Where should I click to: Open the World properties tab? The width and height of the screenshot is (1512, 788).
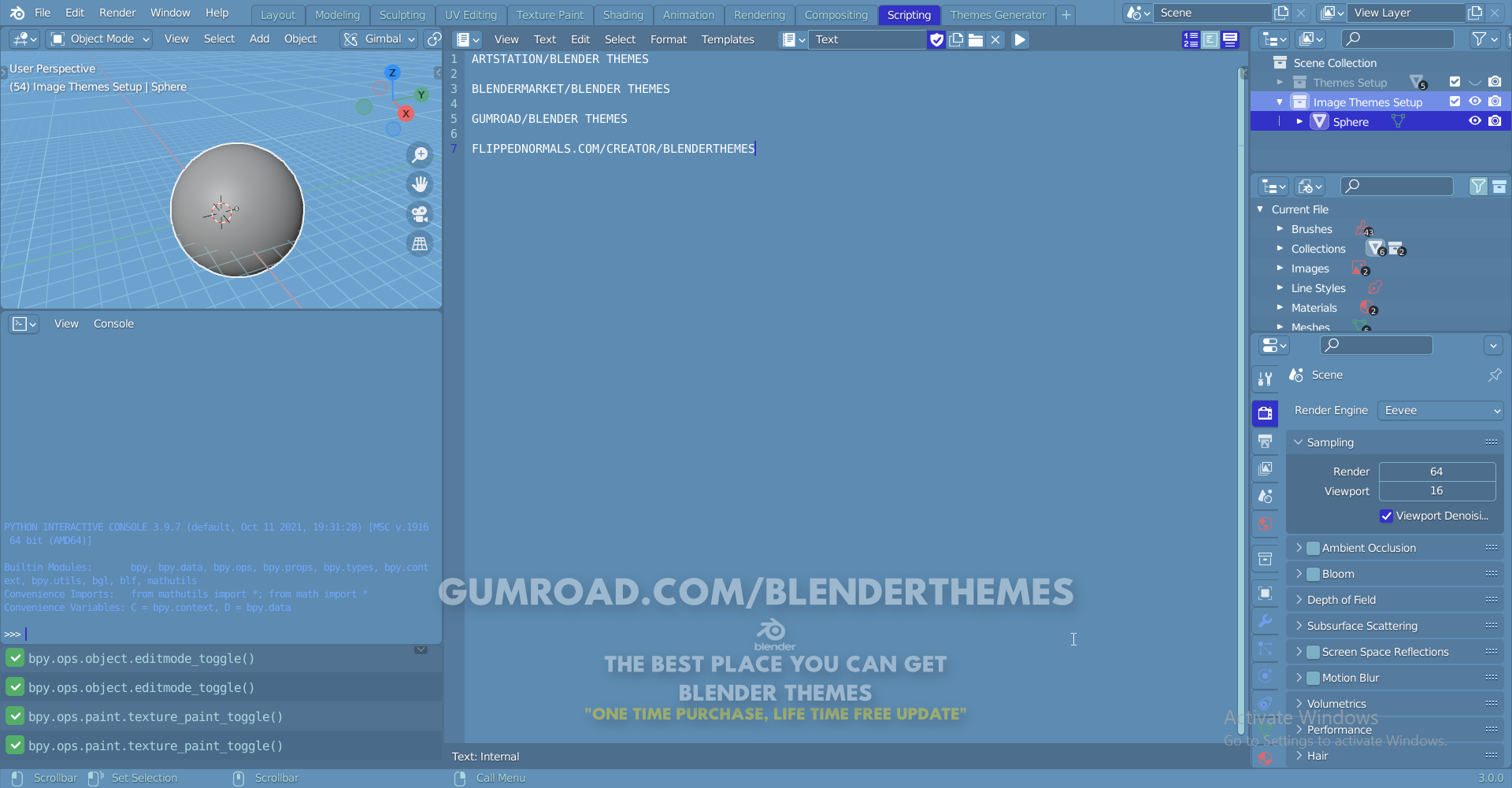pos(1266,523)
